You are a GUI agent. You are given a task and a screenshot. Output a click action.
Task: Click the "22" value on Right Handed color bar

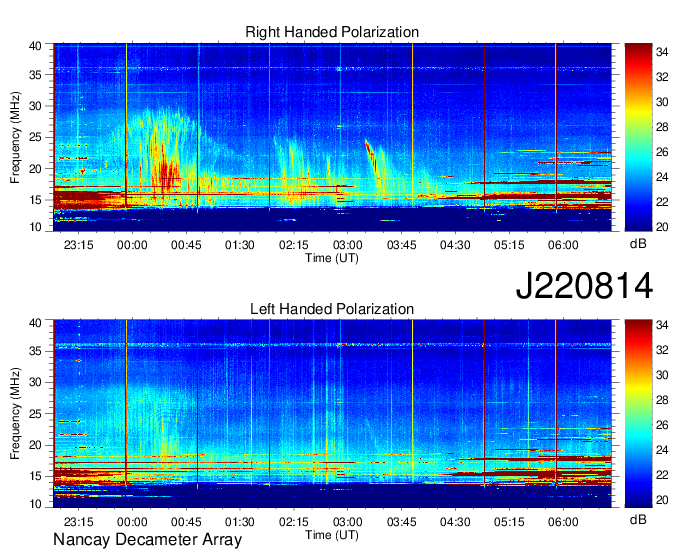[662, 202]
